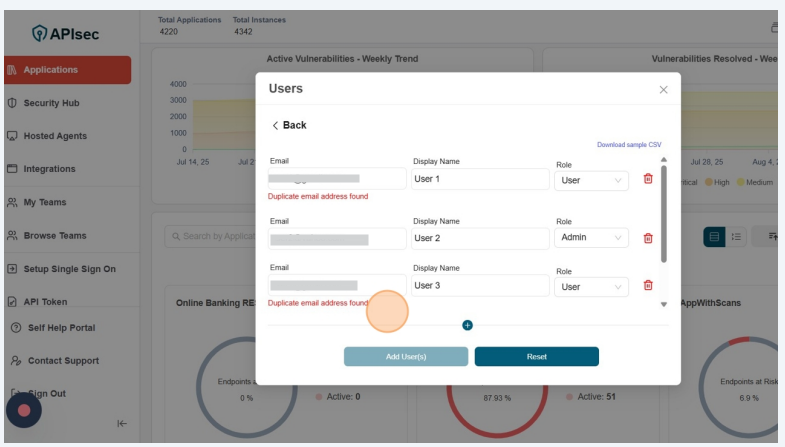Viewport: 785px width, 447px height.
Task: Open My Teams in sidebar
Action: (x=45, y=202)
